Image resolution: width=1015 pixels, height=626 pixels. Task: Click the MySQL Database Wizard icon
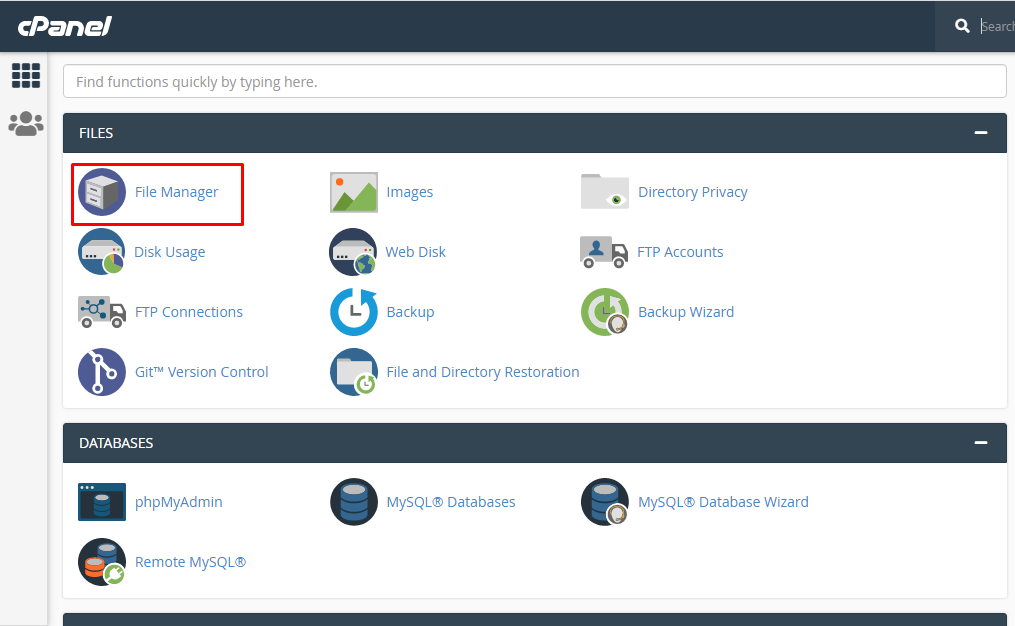(x=605, y=502)
